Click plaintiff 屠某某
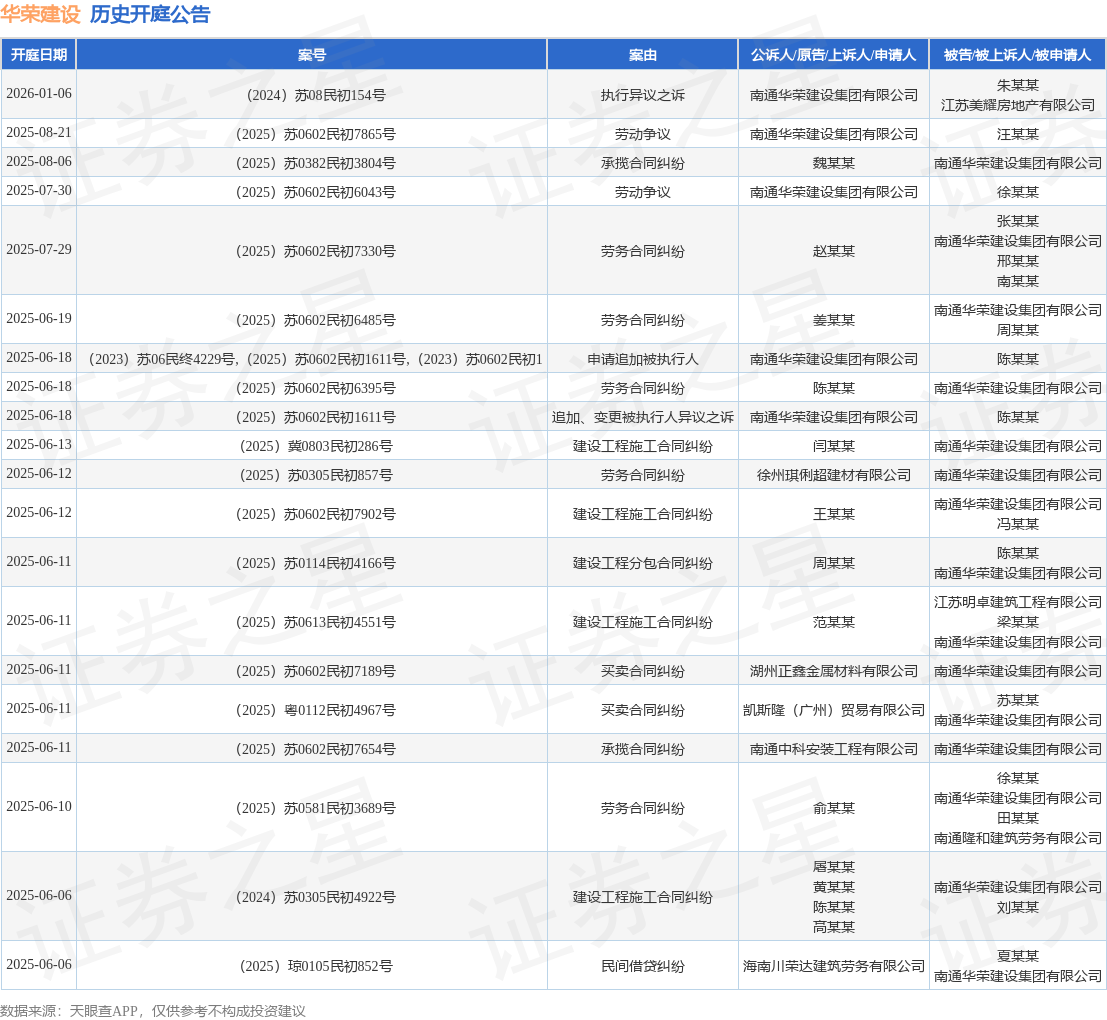Screen dimensions: 1107x1020 click(x=833, y=867)
